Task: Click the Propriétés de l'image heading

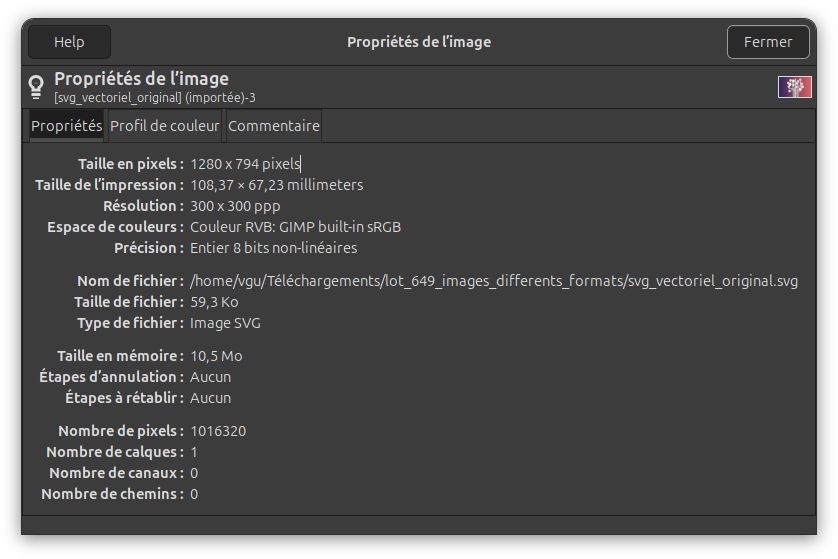Action: (141, 78)
